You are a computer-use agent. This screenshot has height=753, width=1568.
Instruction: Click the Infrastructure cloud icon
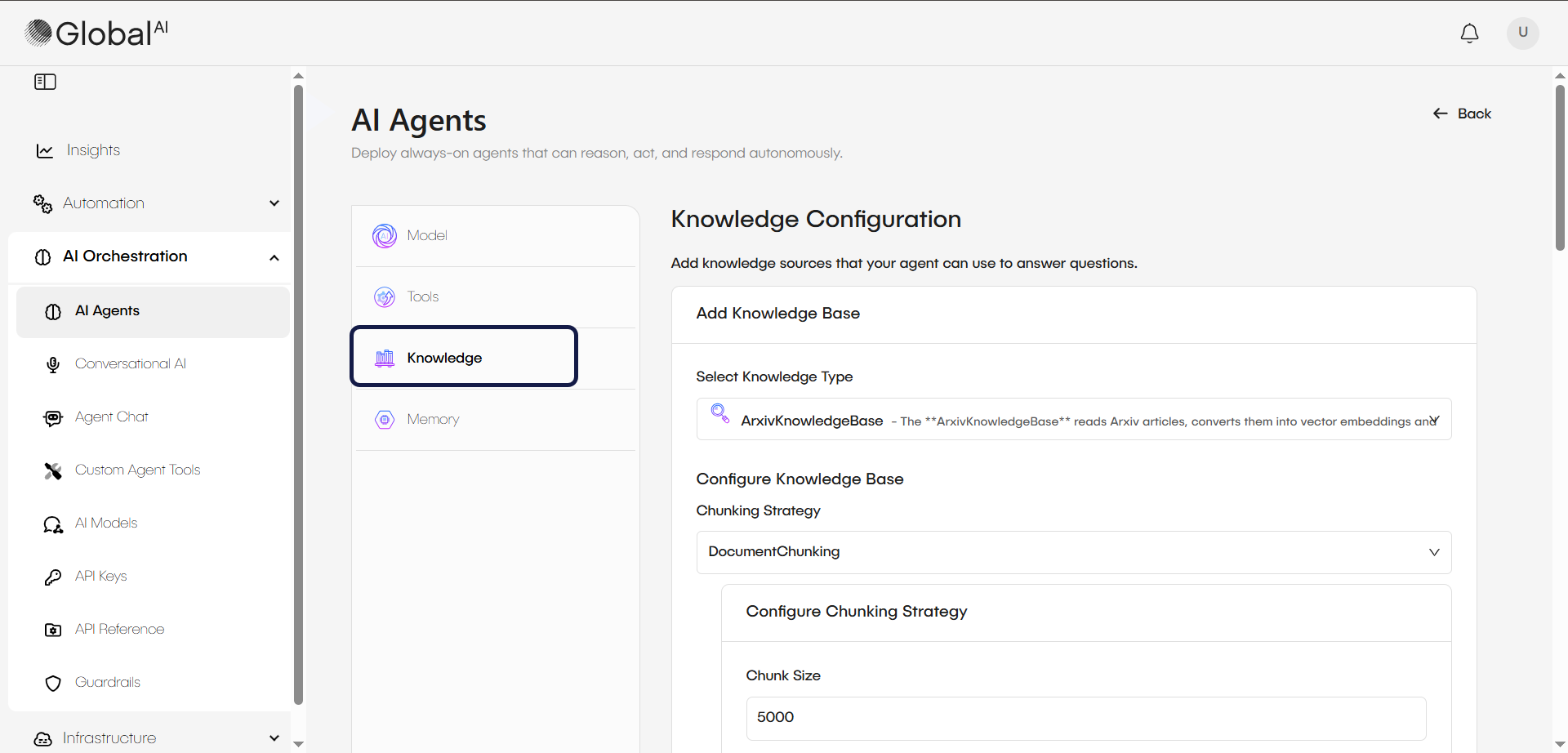point(43,738)
